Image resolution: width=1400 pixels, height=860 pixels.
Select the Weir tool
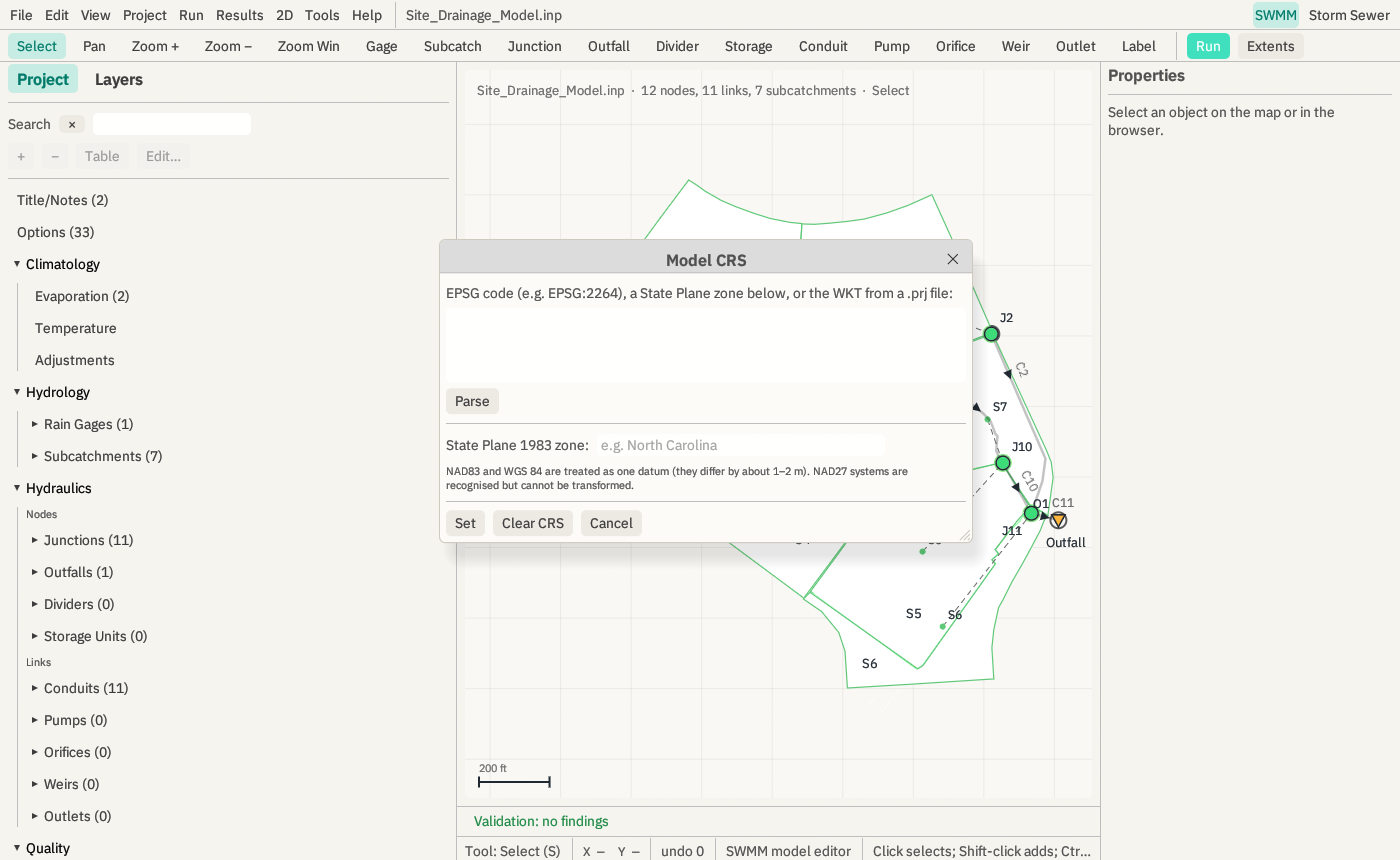pos(1016,46)
